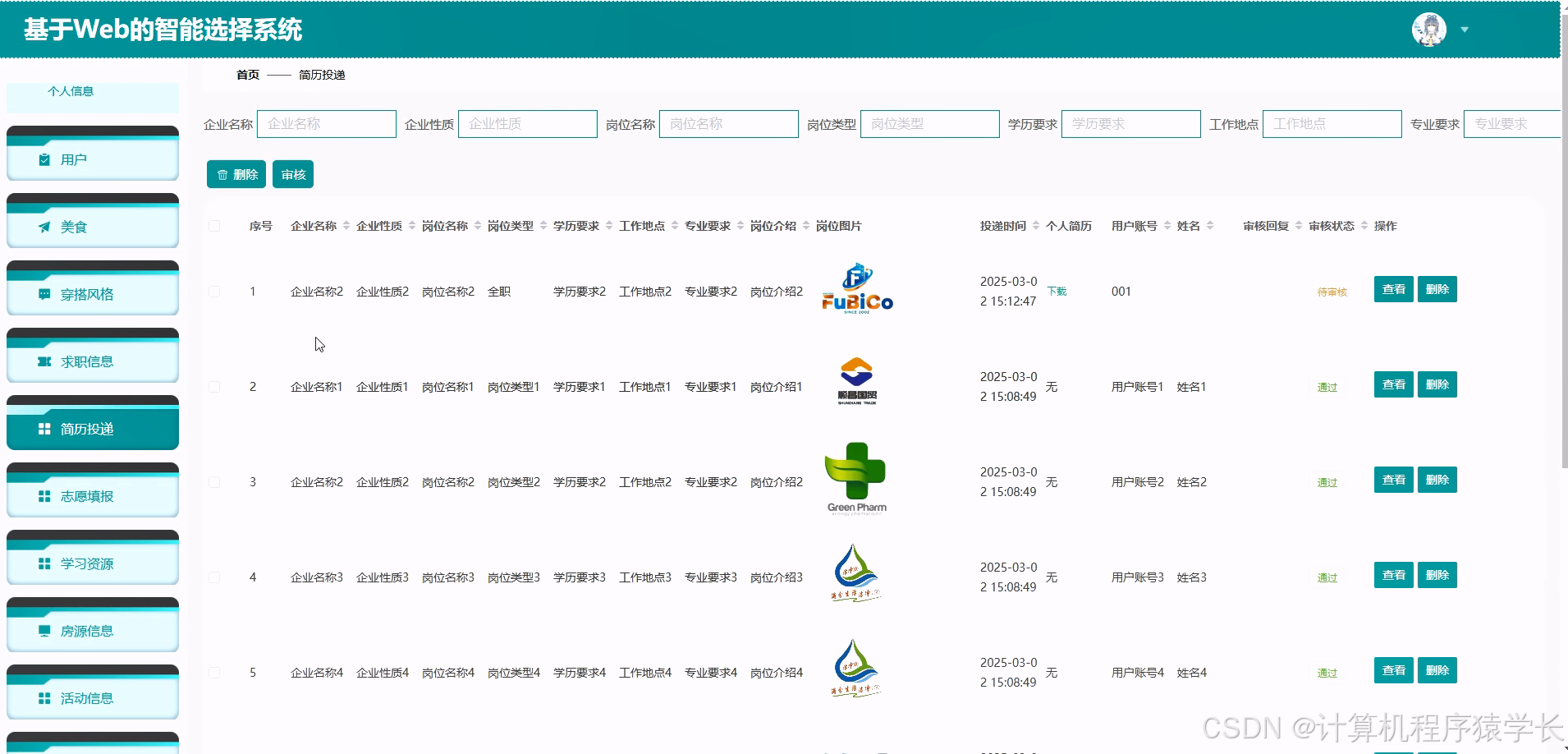This screenshot has height=754, width=1568.
Task: Check the checkbox for row 4
Action: pyautogui.click(x=214, y=577)
